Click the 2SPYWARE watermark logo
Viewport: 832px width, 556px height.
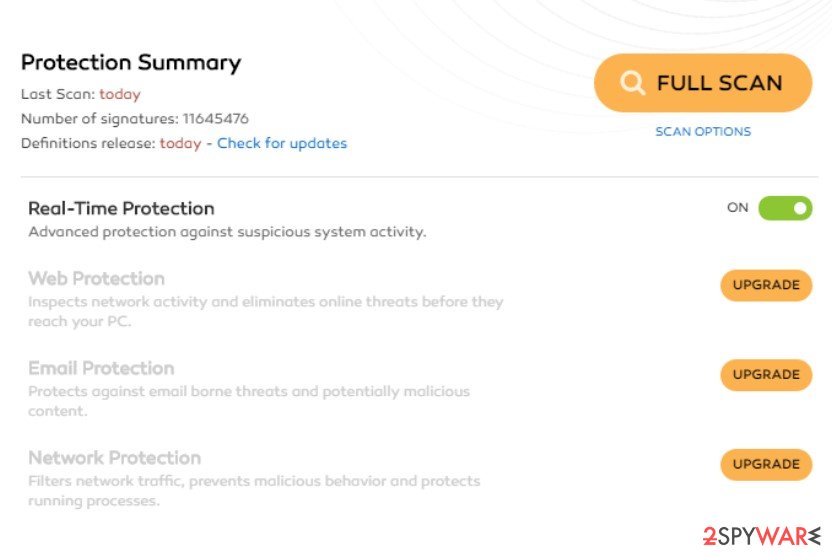[762, 536]
